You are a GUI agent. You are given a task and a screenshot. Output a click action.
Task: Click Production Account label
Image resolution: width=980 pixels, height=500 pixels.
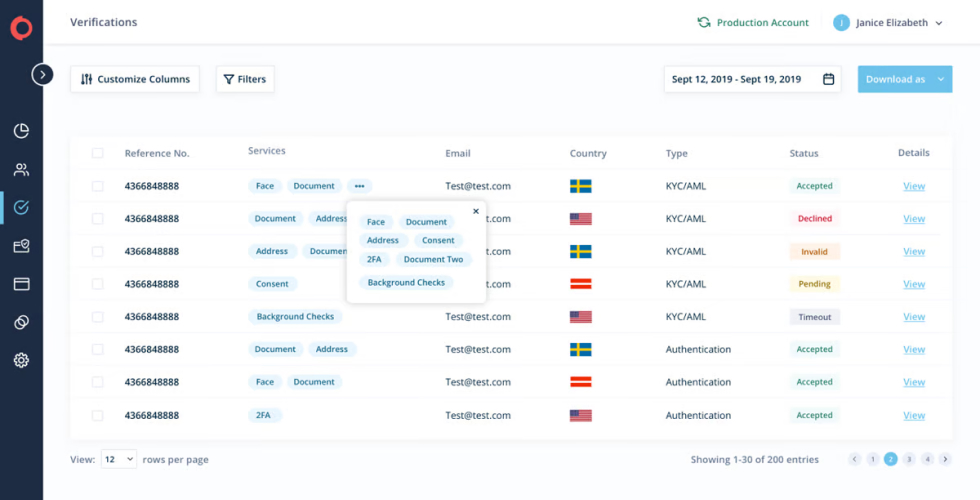tap(762, 22)
